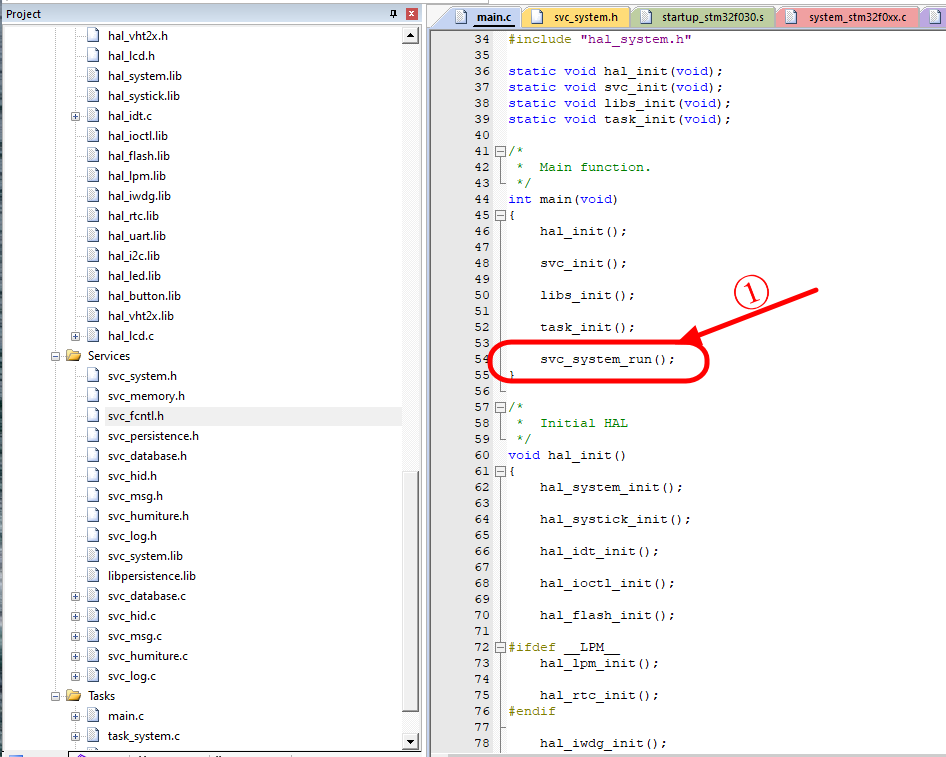This screenshot has width=946, height=757.
Task: Select task_system.c under Tasks
Action: pyautogui.click(x=144, y=736)
